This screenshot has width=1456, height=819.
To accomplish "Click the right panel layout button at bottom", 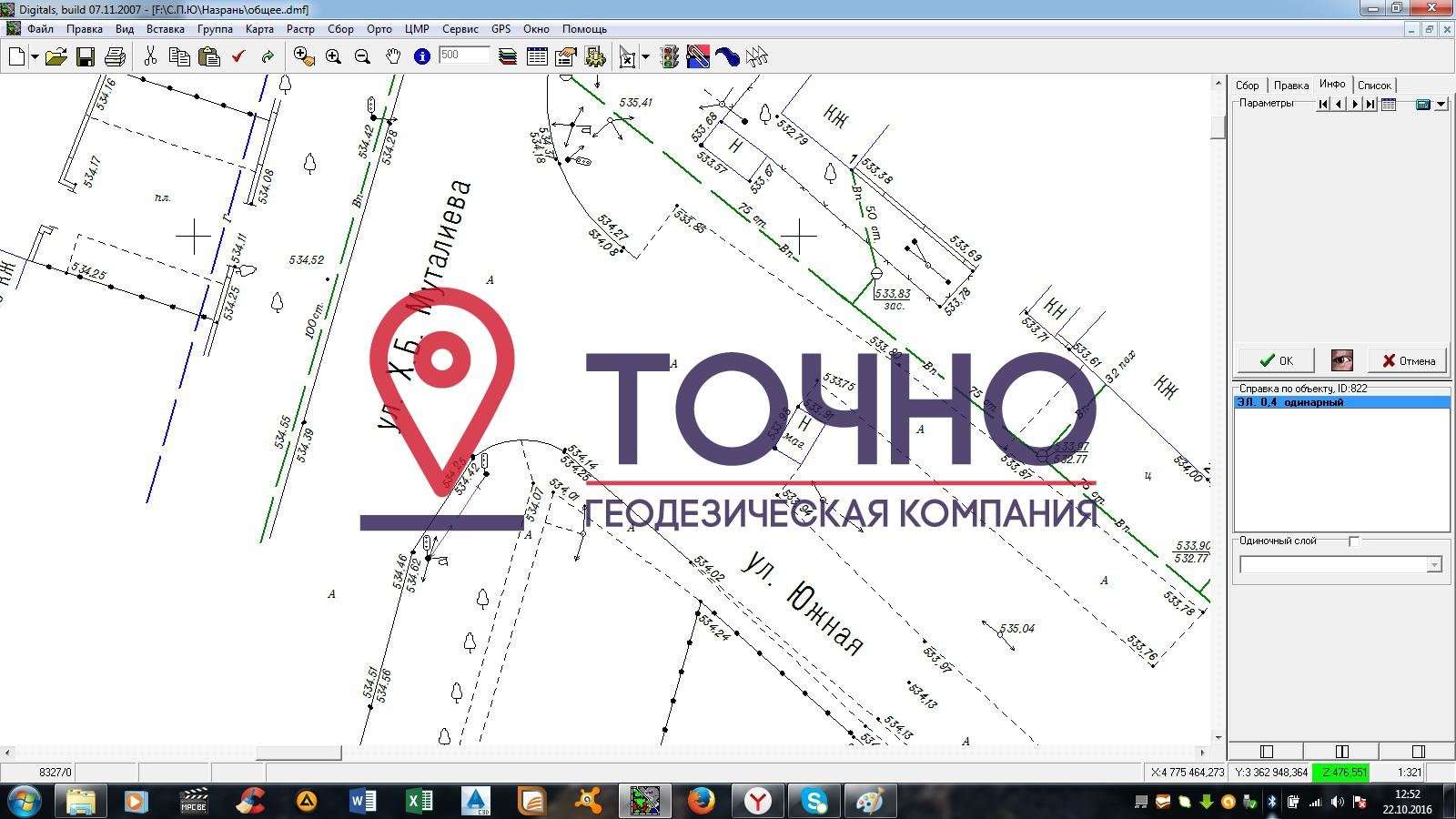I will pos(1417,752).
